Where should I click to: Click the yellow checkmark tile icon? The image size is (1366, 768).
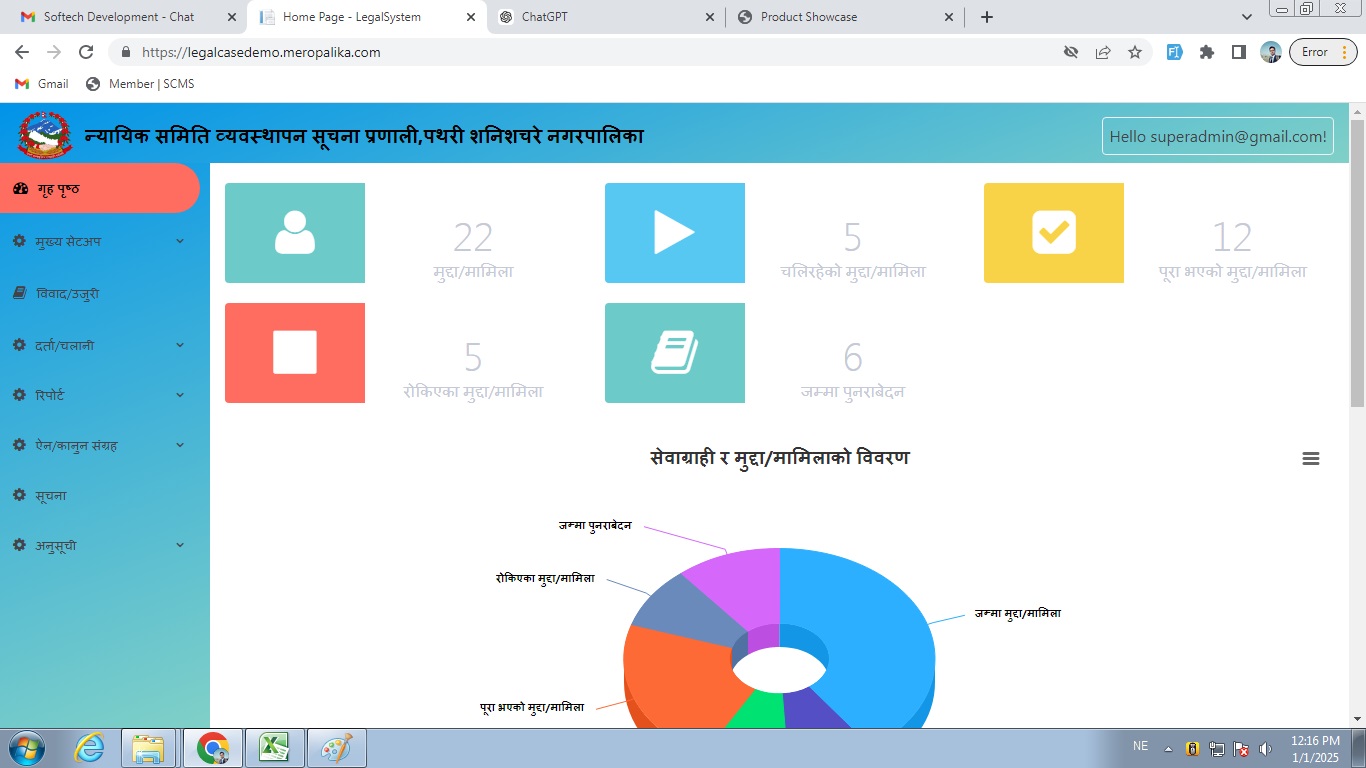pyautogui.click(x=1053, y=233)
